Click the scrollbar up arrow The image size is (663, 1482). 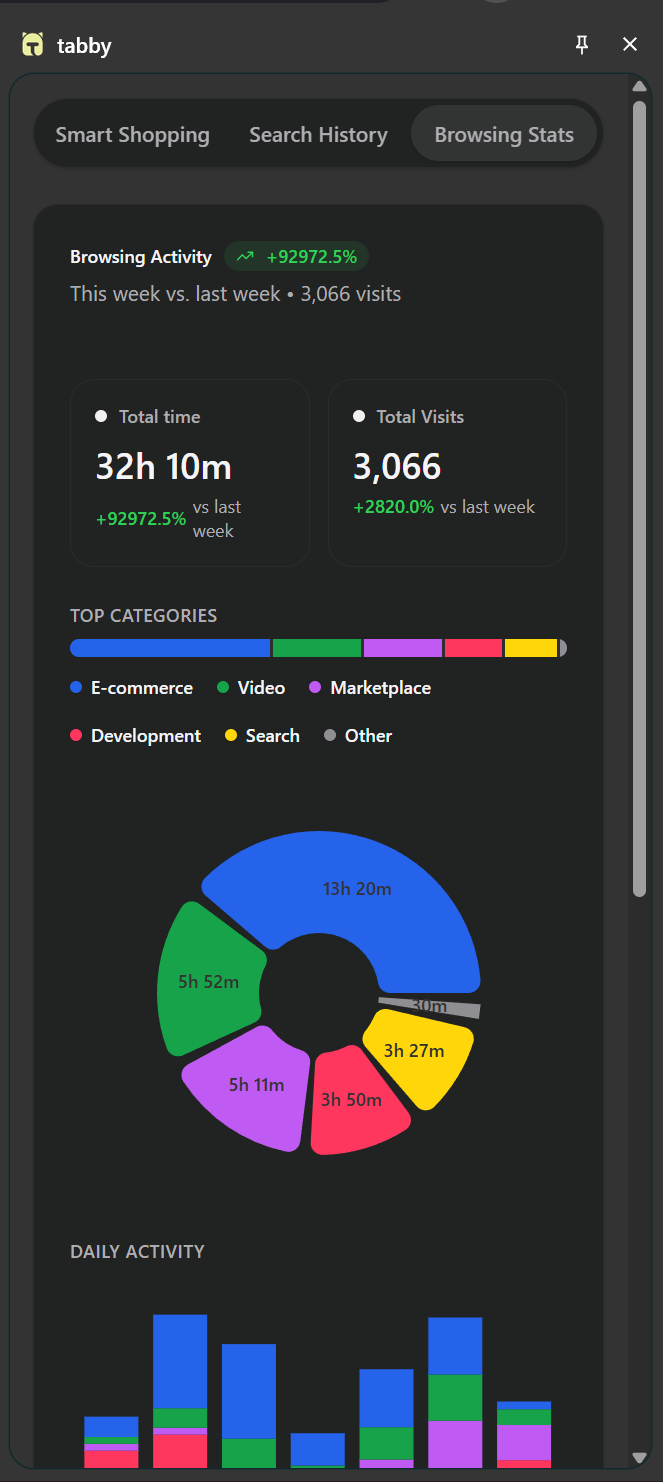tap(640, 87)
